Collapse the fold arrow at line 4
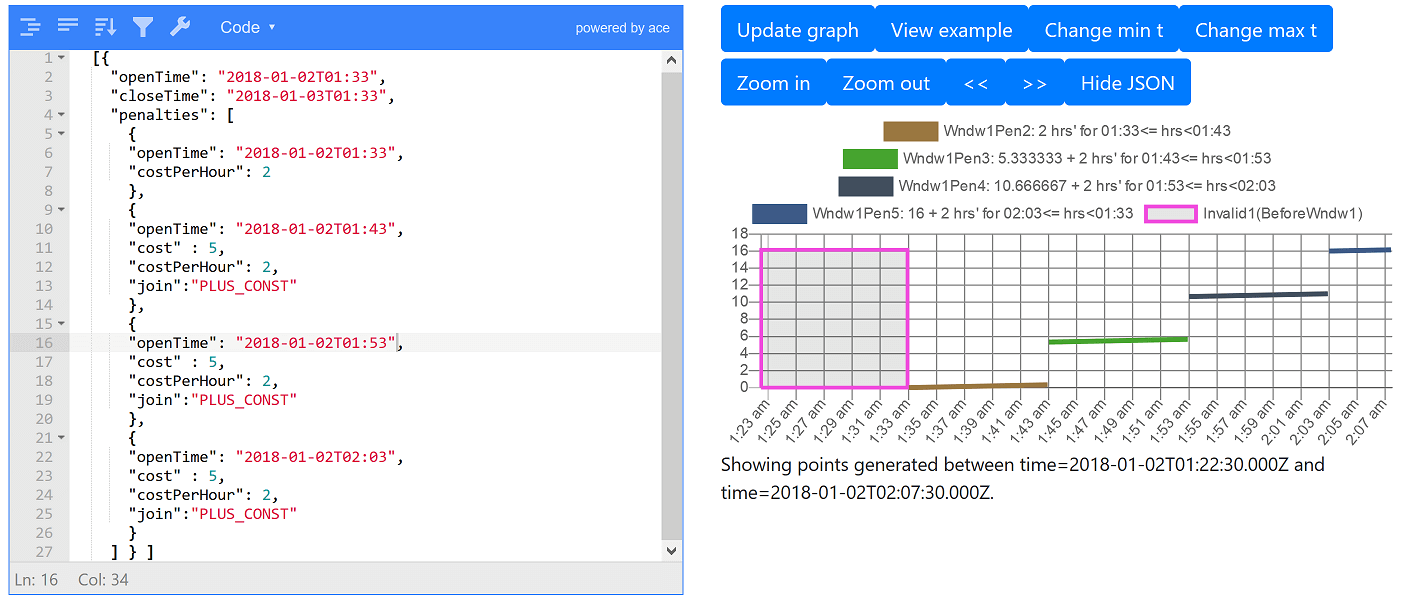The image size is (1420, 604). [61, 115]
